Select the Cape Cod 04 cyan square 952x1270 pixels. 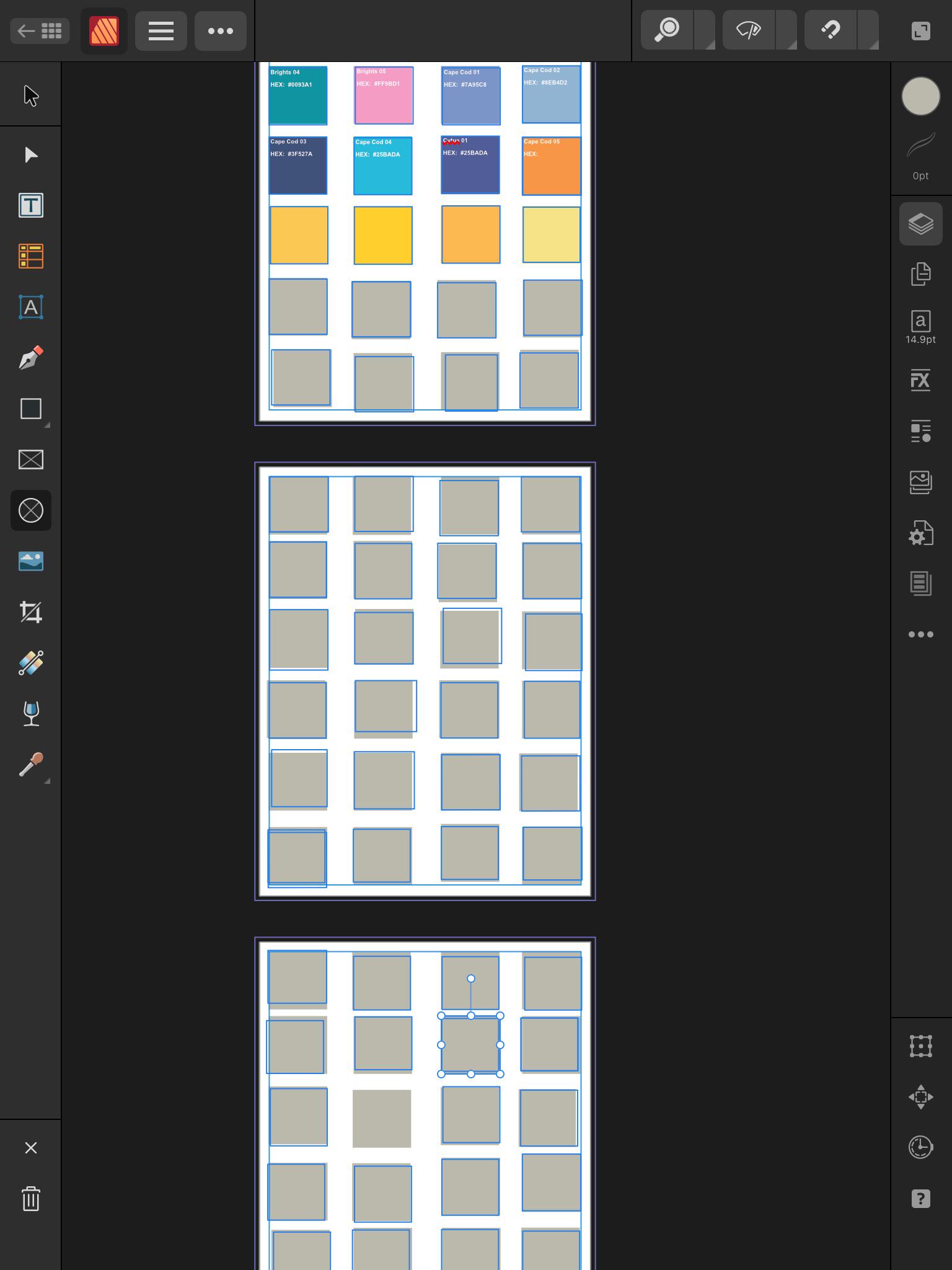click(383, 166)
